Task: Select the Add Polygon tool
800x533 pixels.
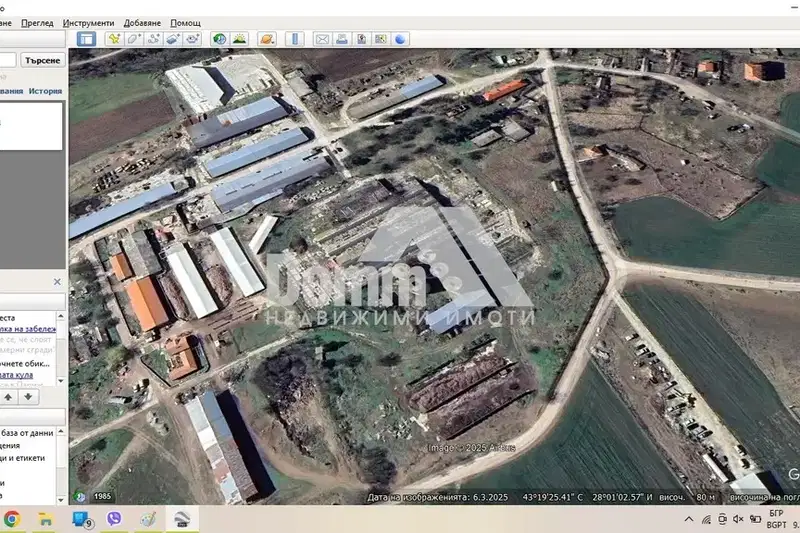Action: [134, 39]
